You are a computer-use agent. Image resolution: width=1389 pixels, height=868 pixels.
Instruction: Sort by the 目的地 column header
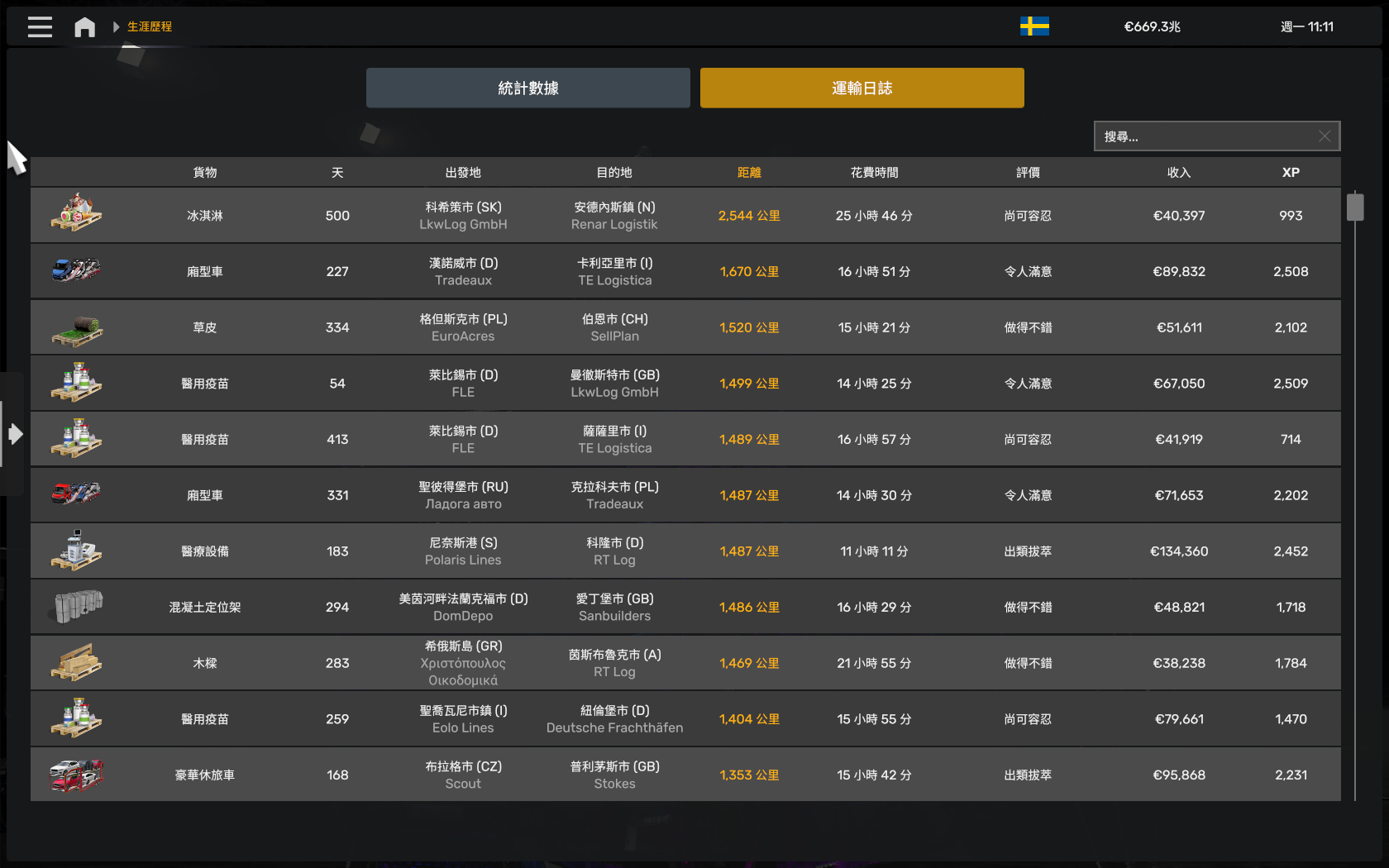[614, 172]
